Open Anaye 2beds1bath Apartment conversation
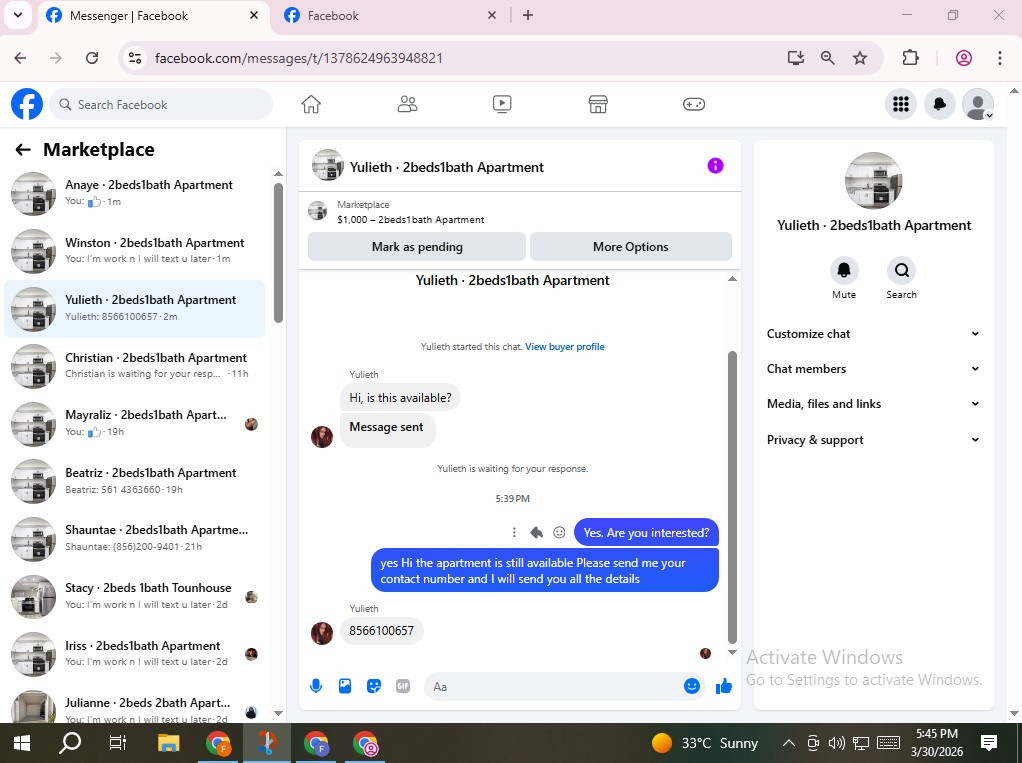 [135, 193]
